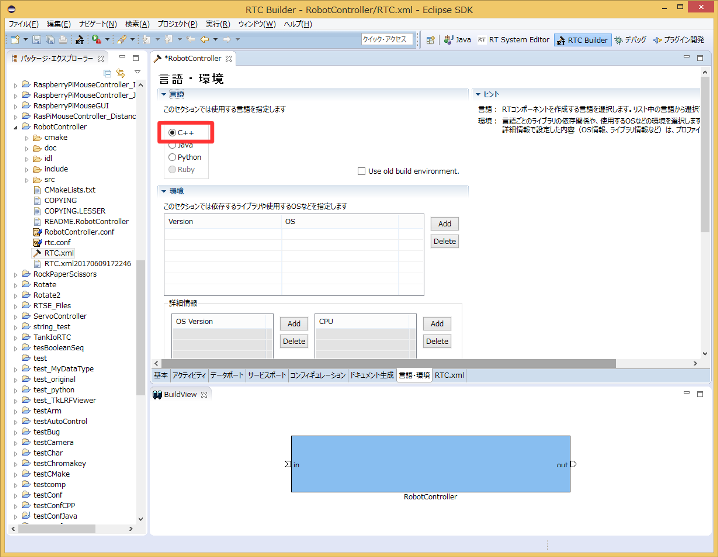Screen dimensions: 718x557
Task: Open the Java perspective
Action: tap(457, 40)
